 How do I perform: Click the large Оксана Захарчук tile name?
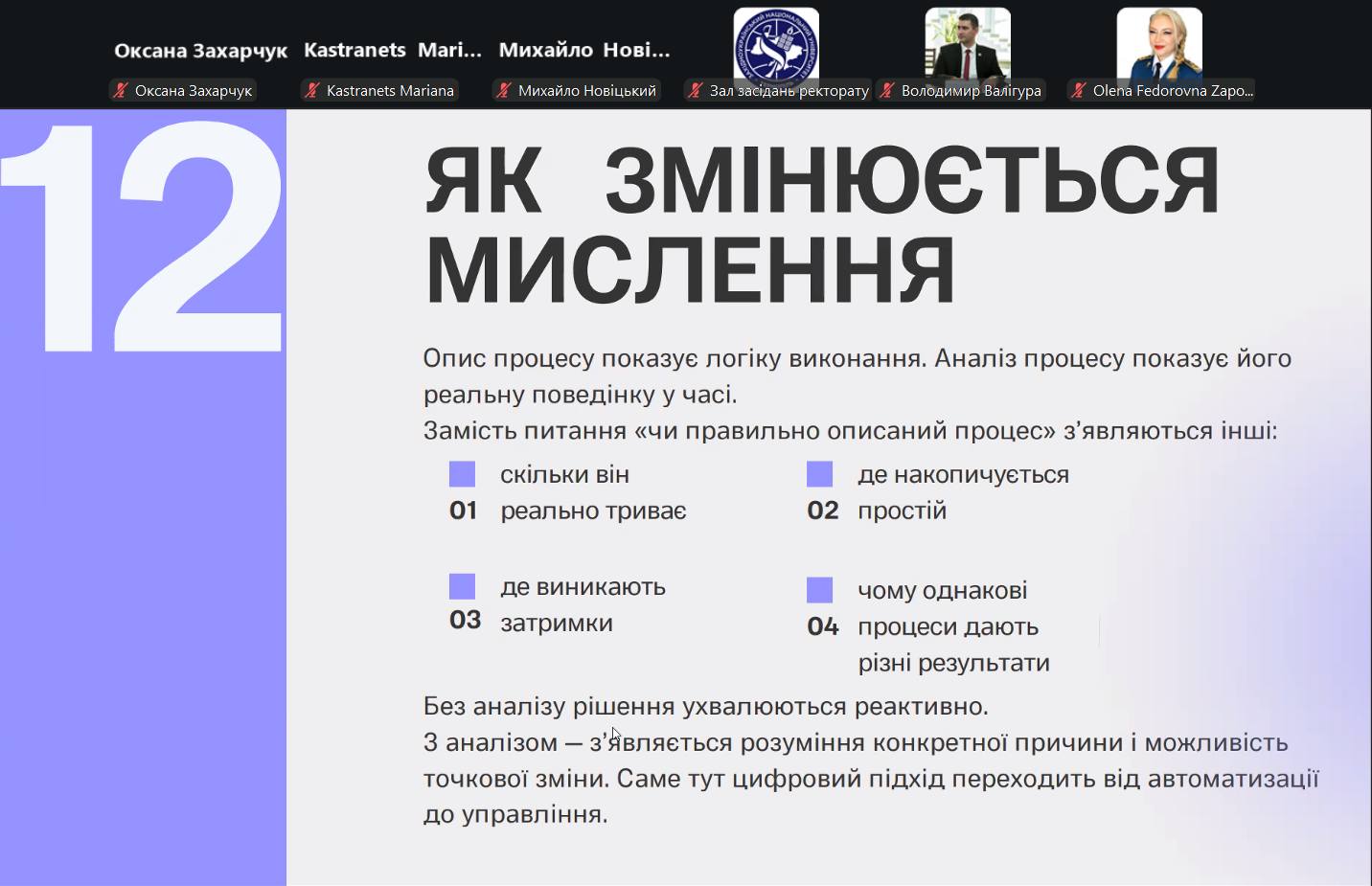(x=200, y=51)
